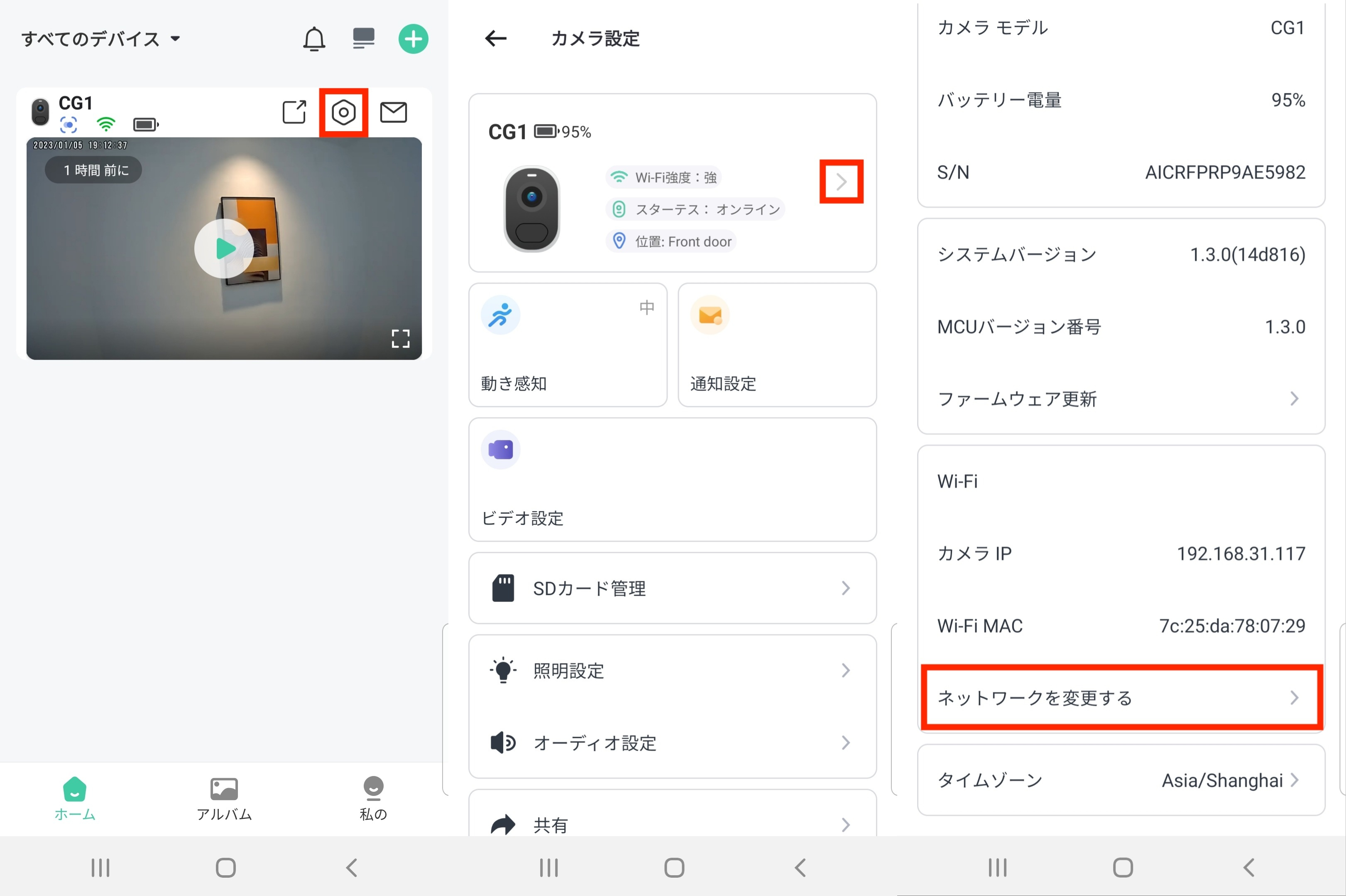Tap the small CG1 camera icon on home card
Image resolution: width=1346 pixels, height=896 pixels.
(40, 112)
